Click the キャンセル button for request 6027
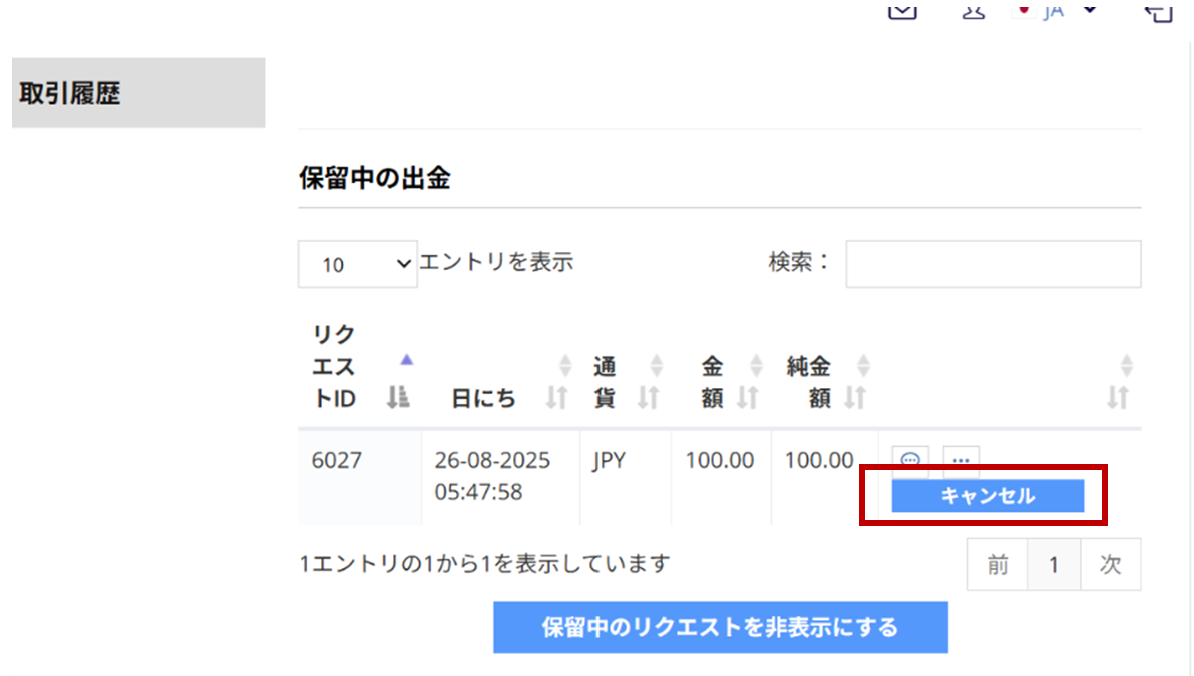1194x676 pixels. click(x=987, y=496)
